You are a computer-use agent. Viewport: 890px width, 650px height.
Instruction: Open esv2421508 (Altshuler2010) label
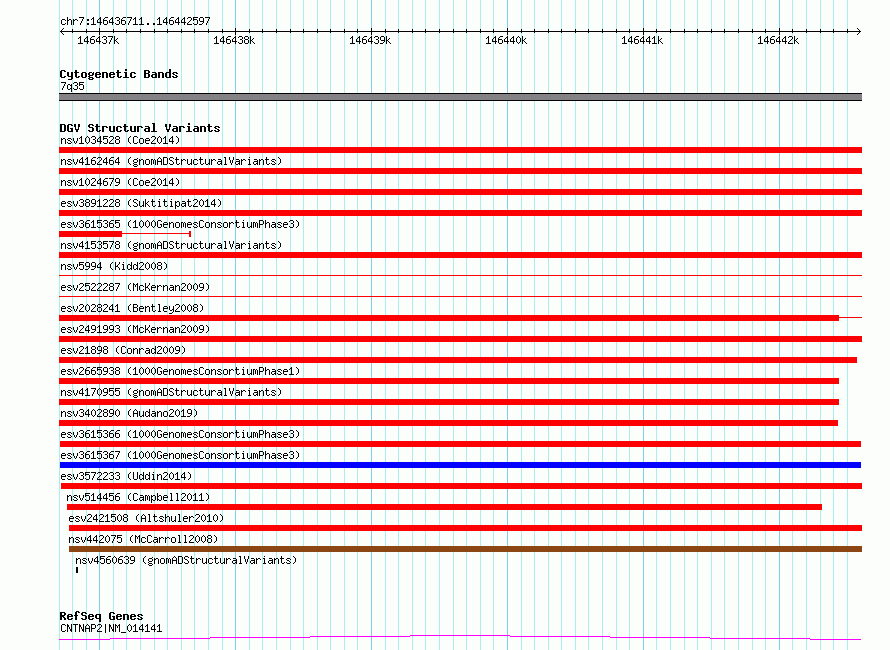pos(146,518)
